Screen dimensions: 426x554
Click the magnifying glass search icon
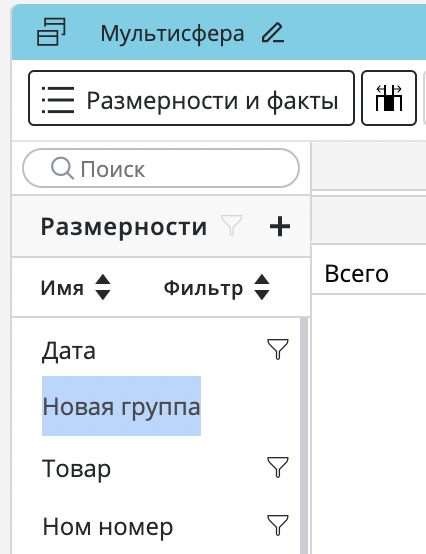(62, 168)
